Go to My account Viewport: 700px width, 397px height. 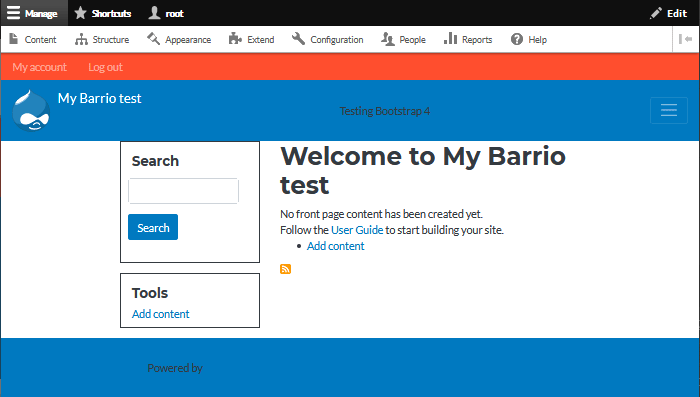[x=39, y=67]
